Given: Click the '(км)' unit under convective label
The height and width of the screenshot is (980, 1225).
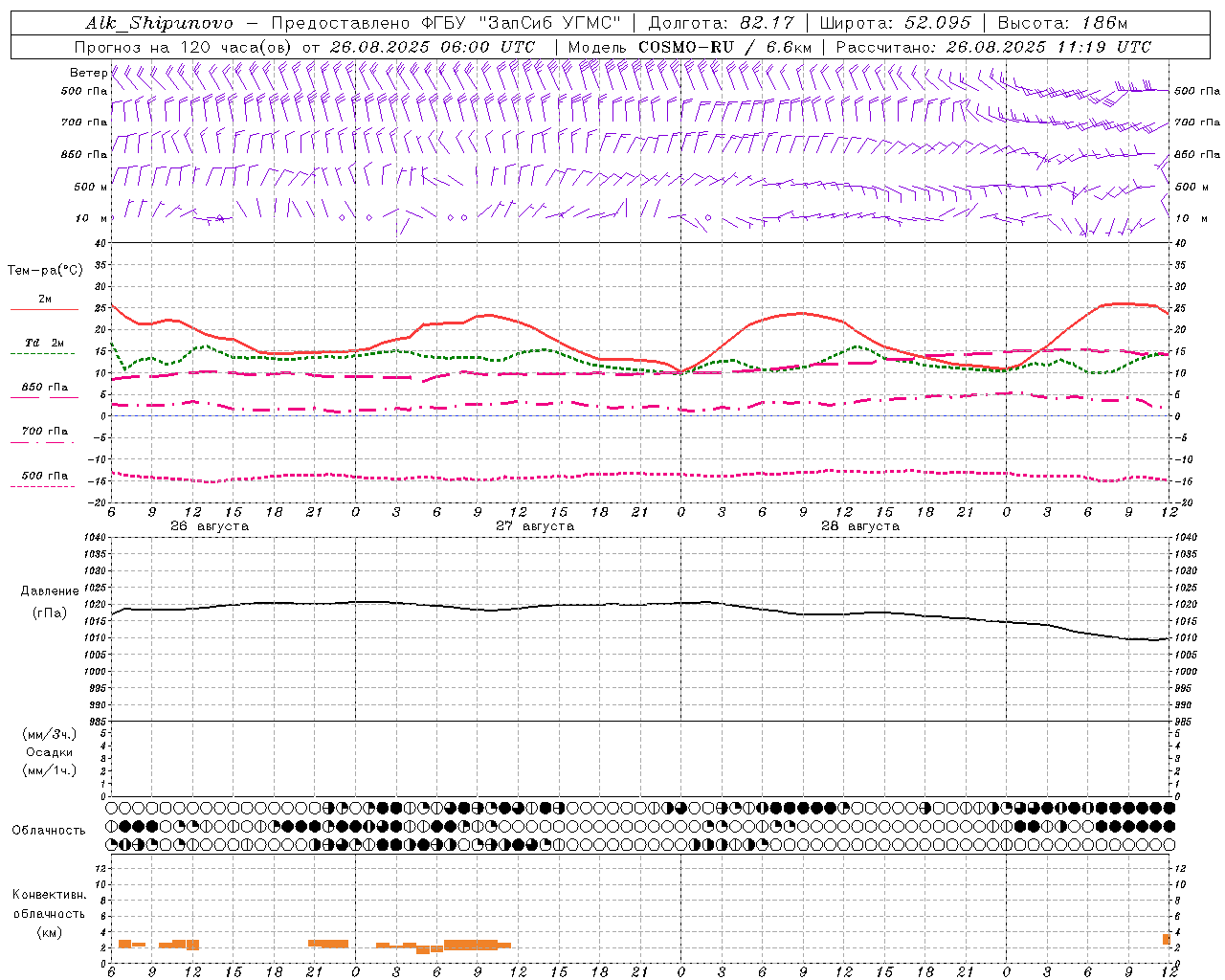Looking at the screenshot, I should click(x=50, y=932).
